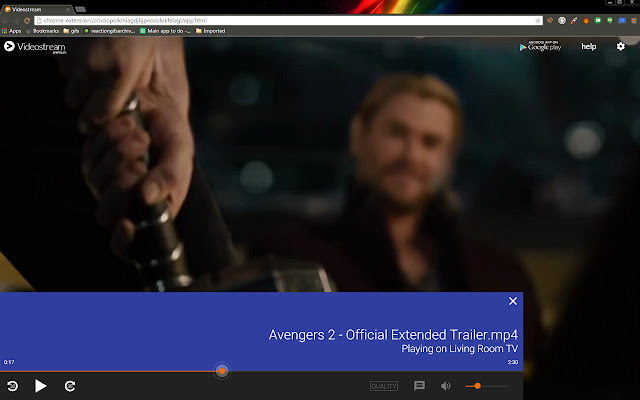The image size is (640, 400).
Task: Open the subtitles/captions icon
Action: (x=419, y=386)
